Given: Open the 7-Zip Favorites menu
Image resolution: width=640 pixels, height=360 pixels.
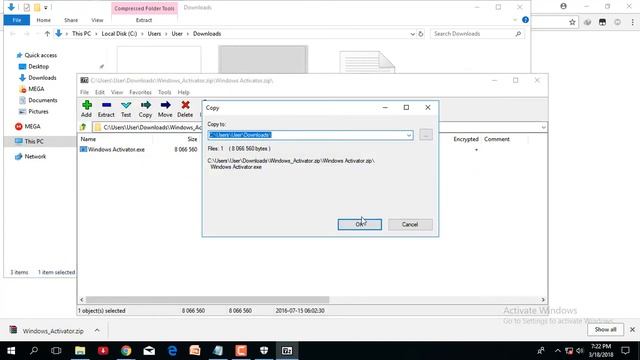Looking at the screenshot, I should click(x=140, y=92).
